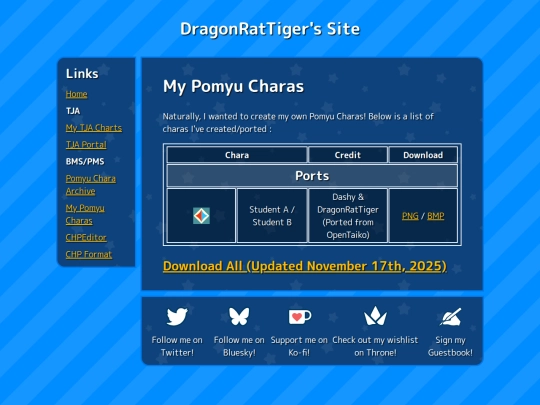Click Download All (Updated November 17th, 2025)

click(305, 266)
